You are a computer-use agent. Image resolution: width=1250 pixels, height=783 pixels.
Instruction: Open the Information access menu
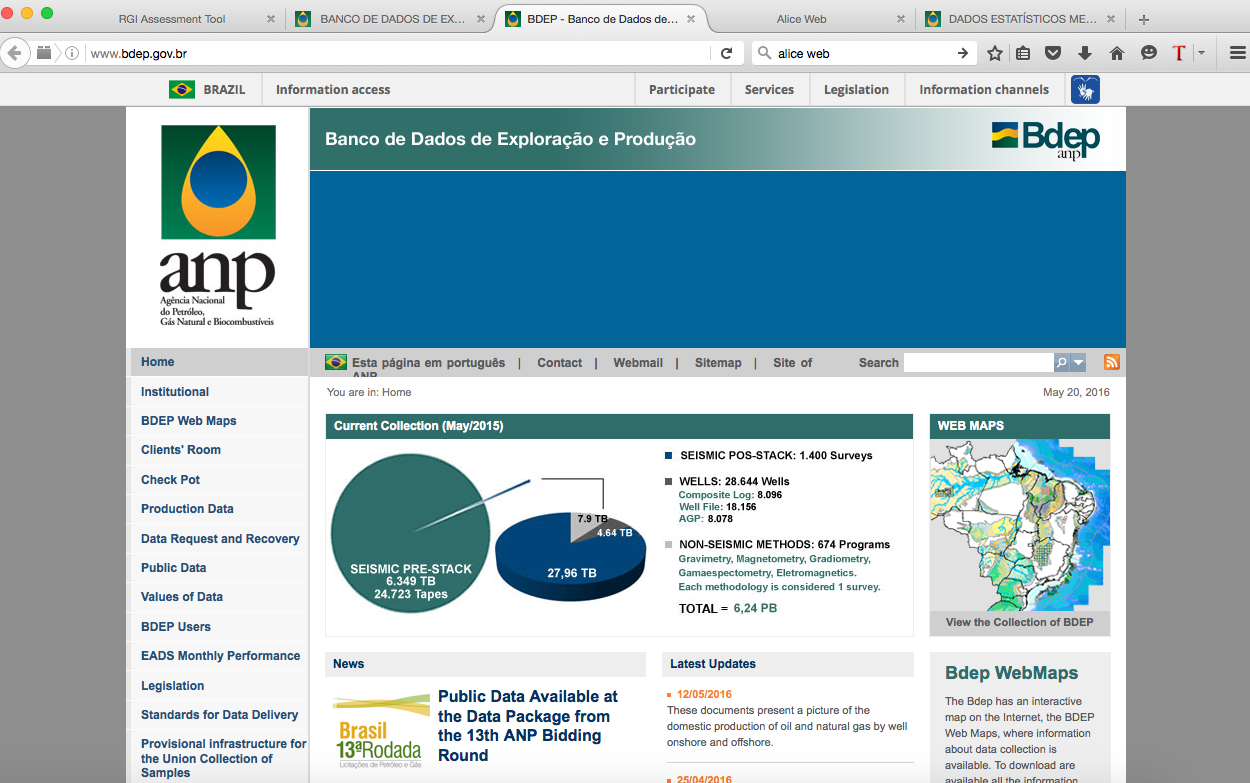click(x=333, y=89)
